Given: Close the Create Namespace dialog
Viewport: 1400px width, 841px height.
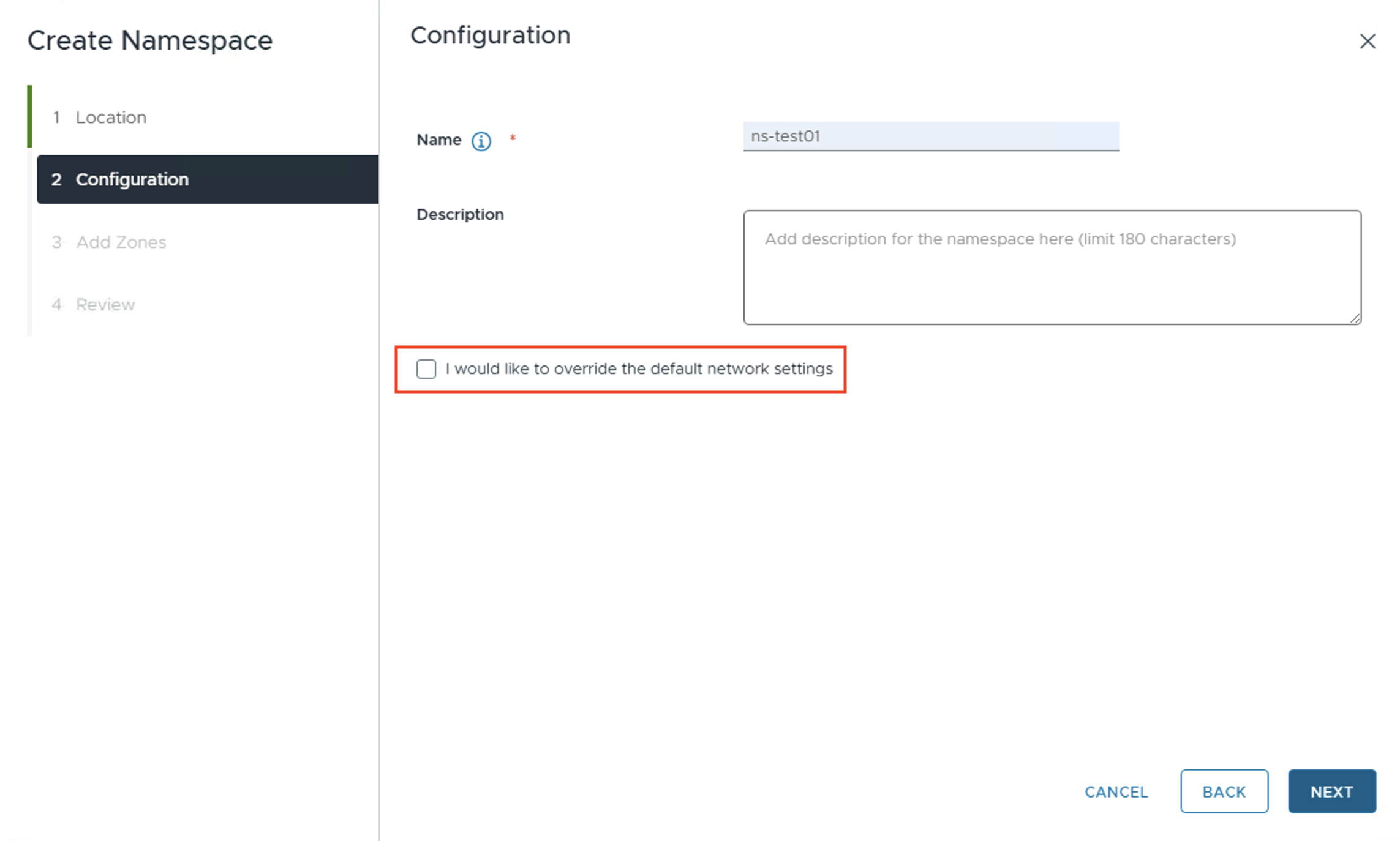Looking at the screenshot, I should click(x=1368, y=41).
